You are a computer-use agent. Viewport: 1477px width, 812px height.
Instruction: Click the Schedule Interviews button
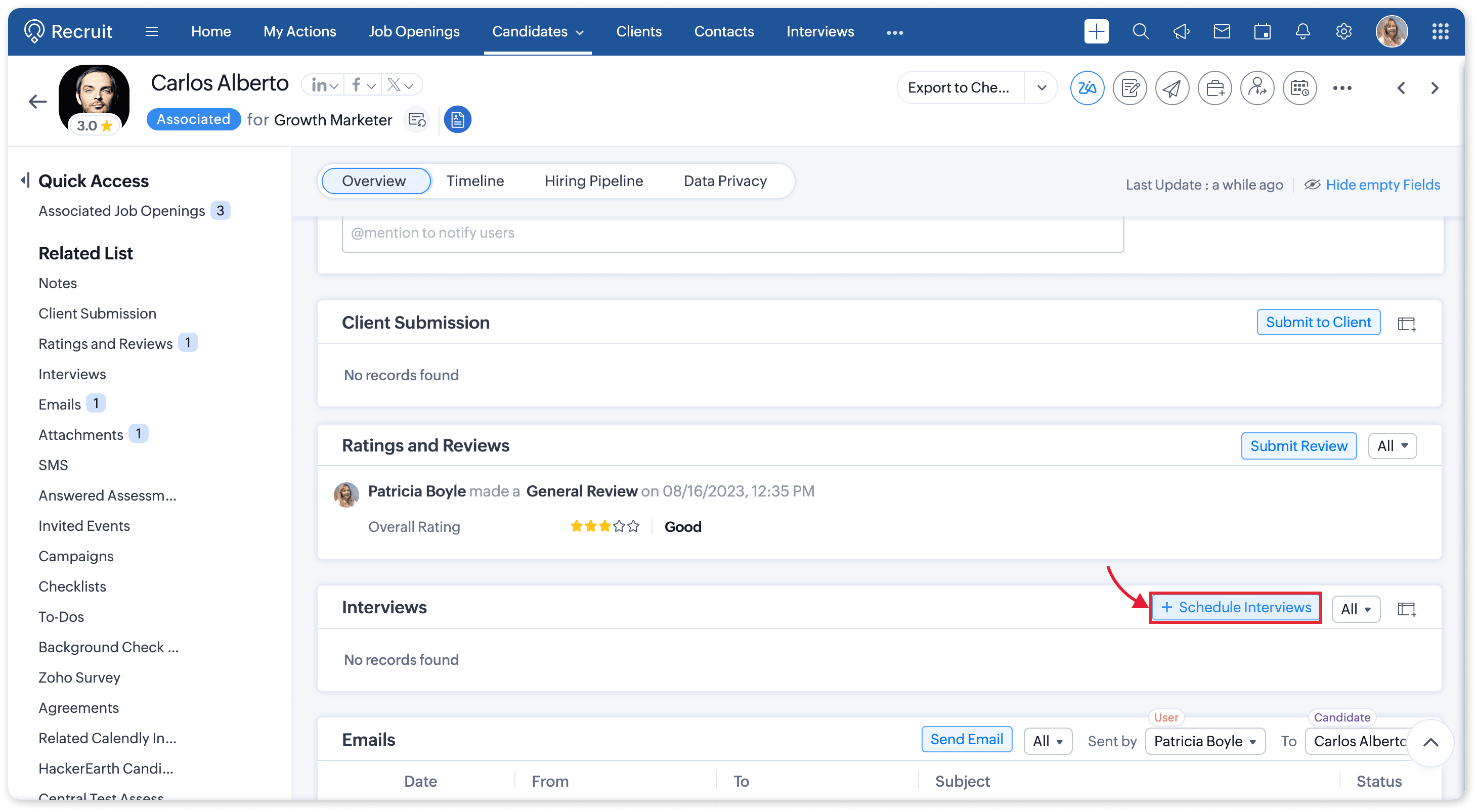coord(1236,607)
